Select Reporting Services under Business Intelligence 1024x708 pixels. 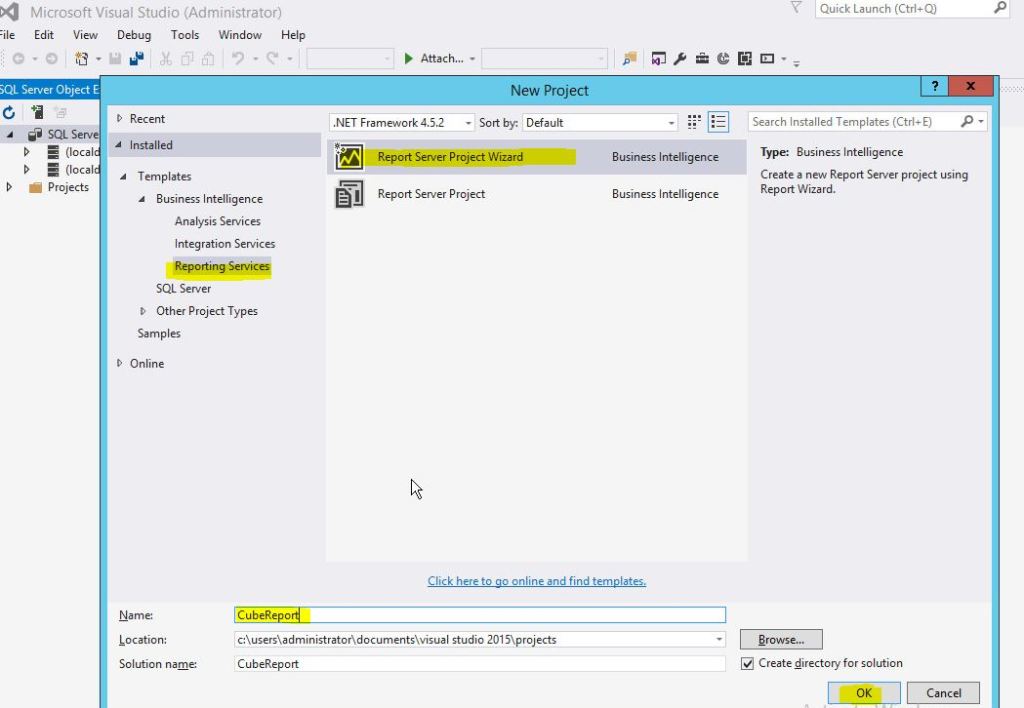point(221,266)
